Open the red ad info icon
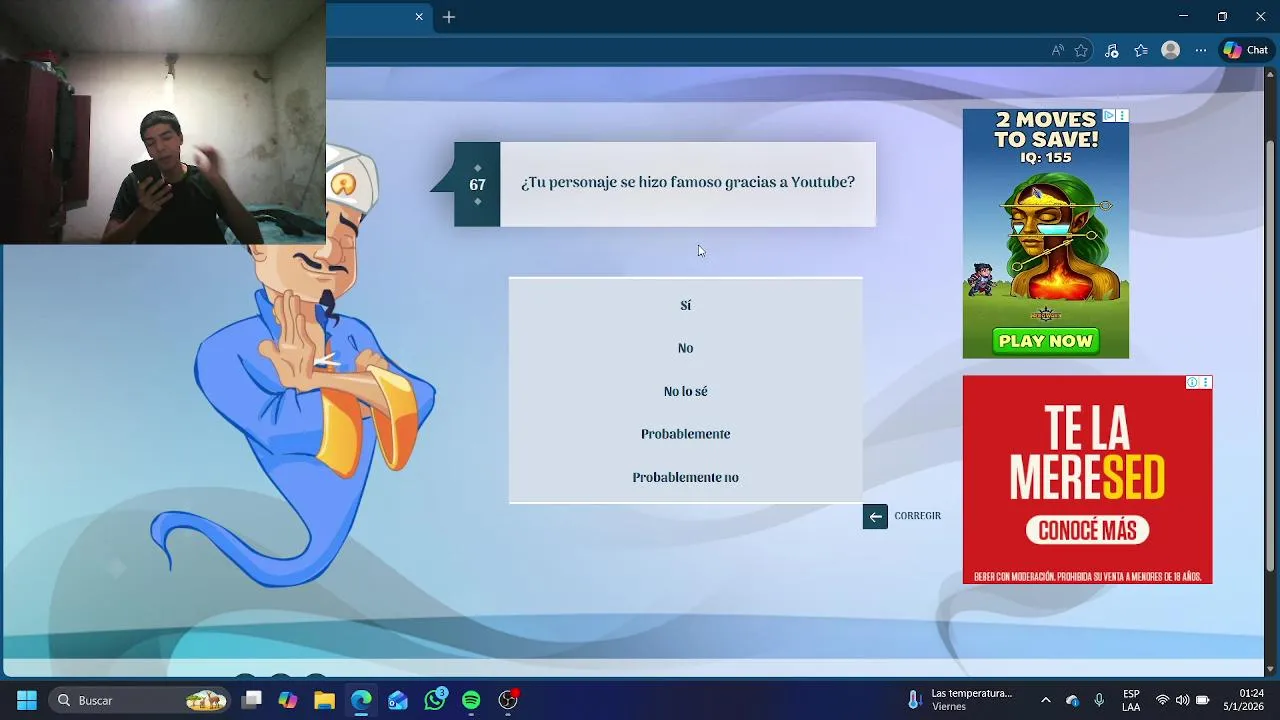The width and height of the screenshot is (1280, 720). click(1192, 382)
